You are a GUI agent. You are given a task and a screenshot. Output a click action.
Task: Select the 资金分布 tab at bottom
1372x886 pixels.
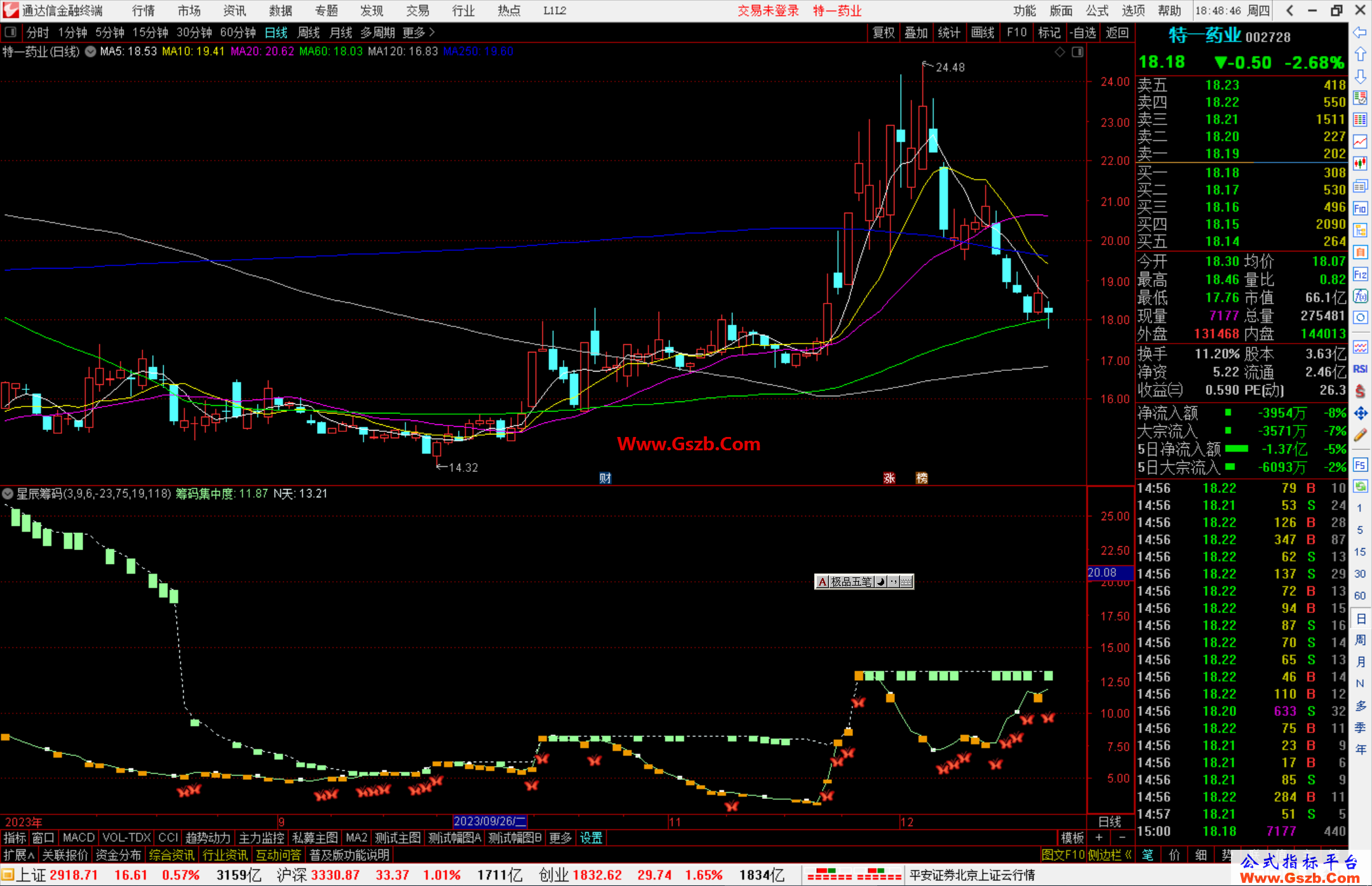(118, 855)
